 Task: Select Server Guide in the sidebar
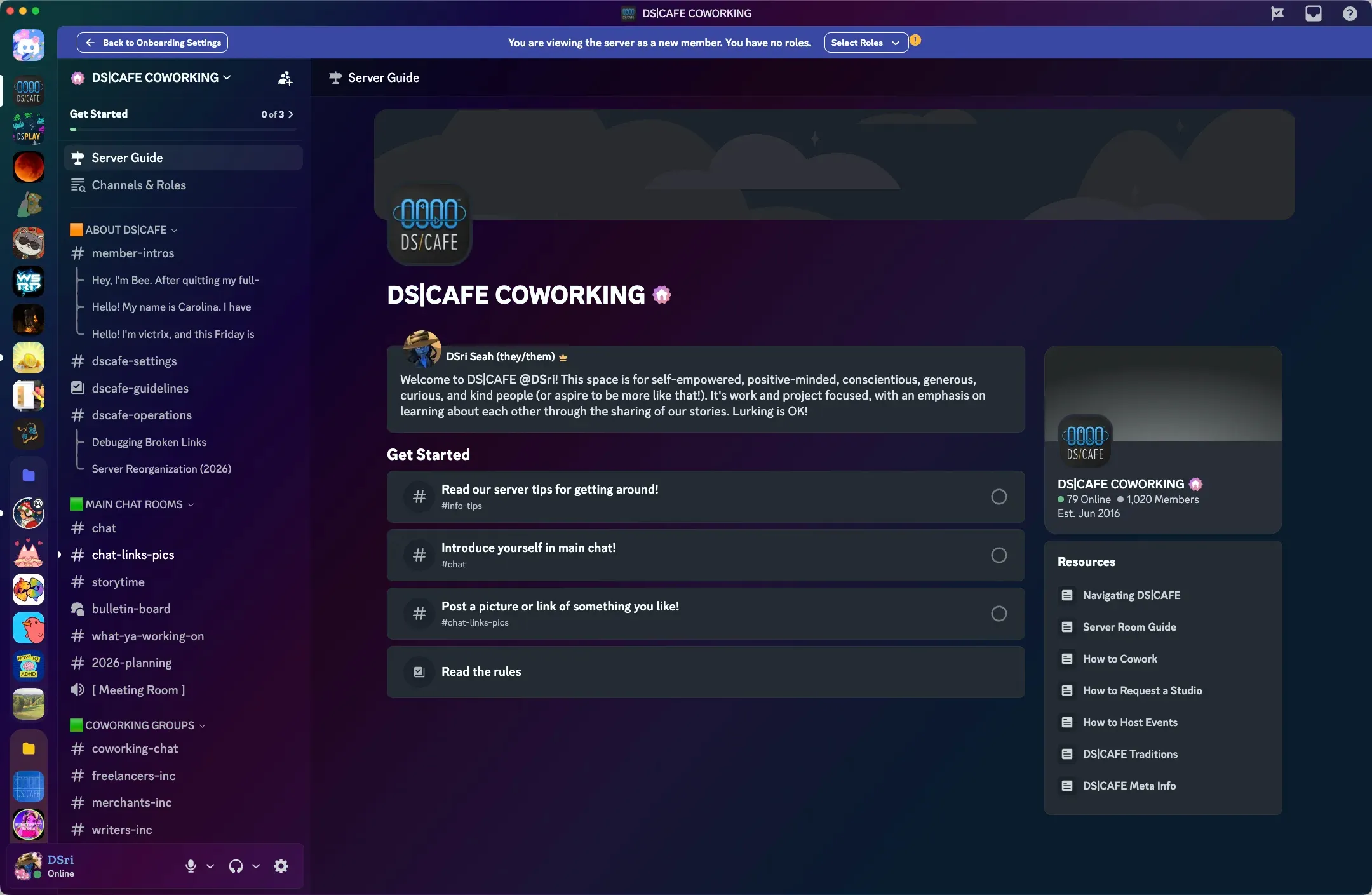tap(126, 157)
